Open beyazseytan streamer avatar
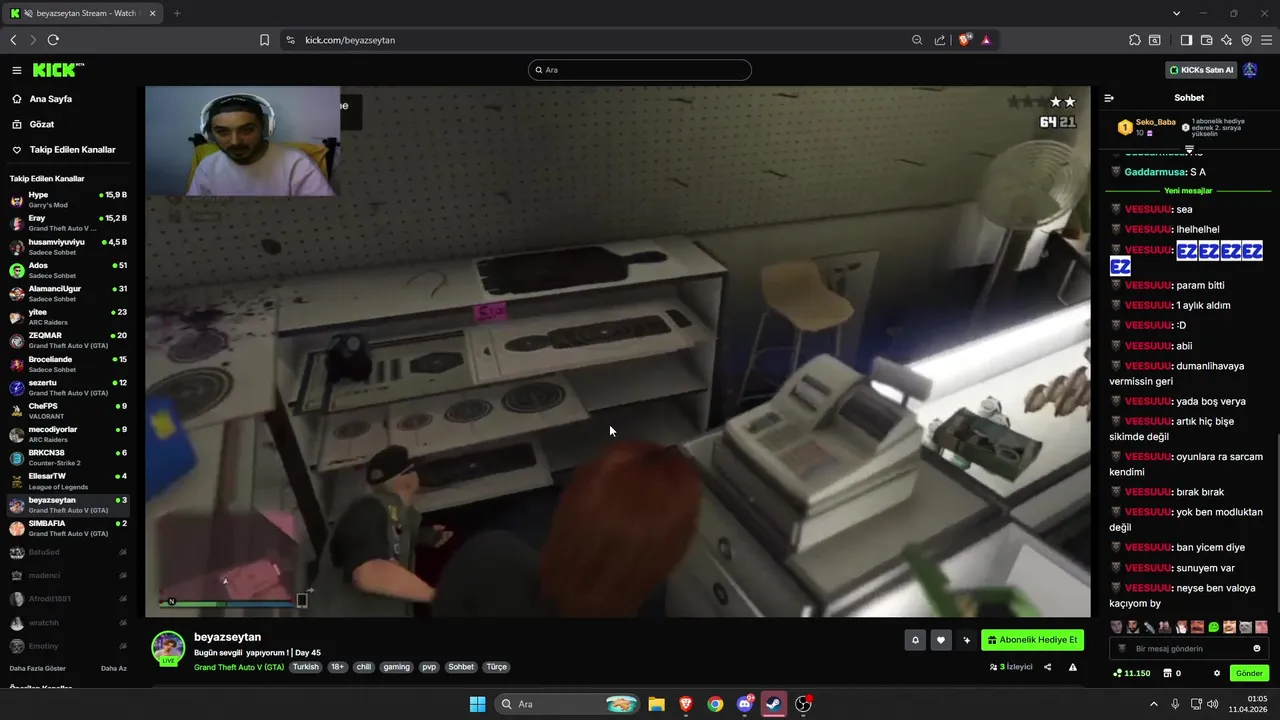Image resolution: width=1280 pixels, height=720 pixels. pos(168,647)
